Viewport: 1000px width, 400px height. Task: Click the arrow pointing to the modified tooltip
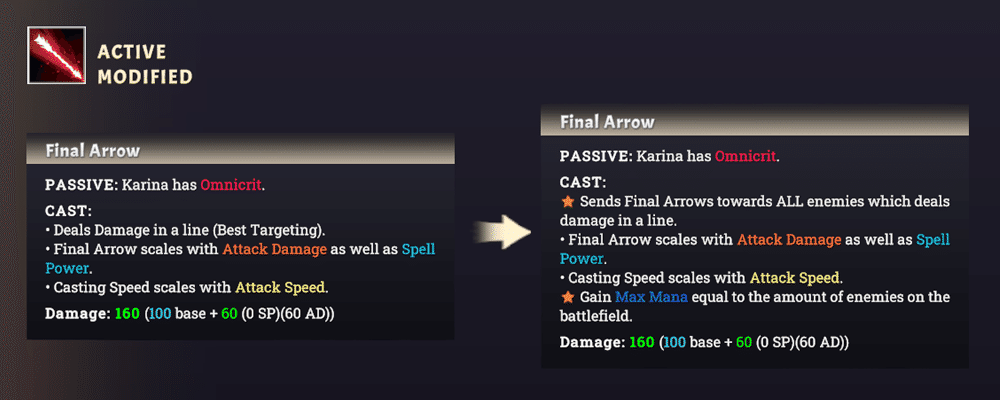point(503,232)
